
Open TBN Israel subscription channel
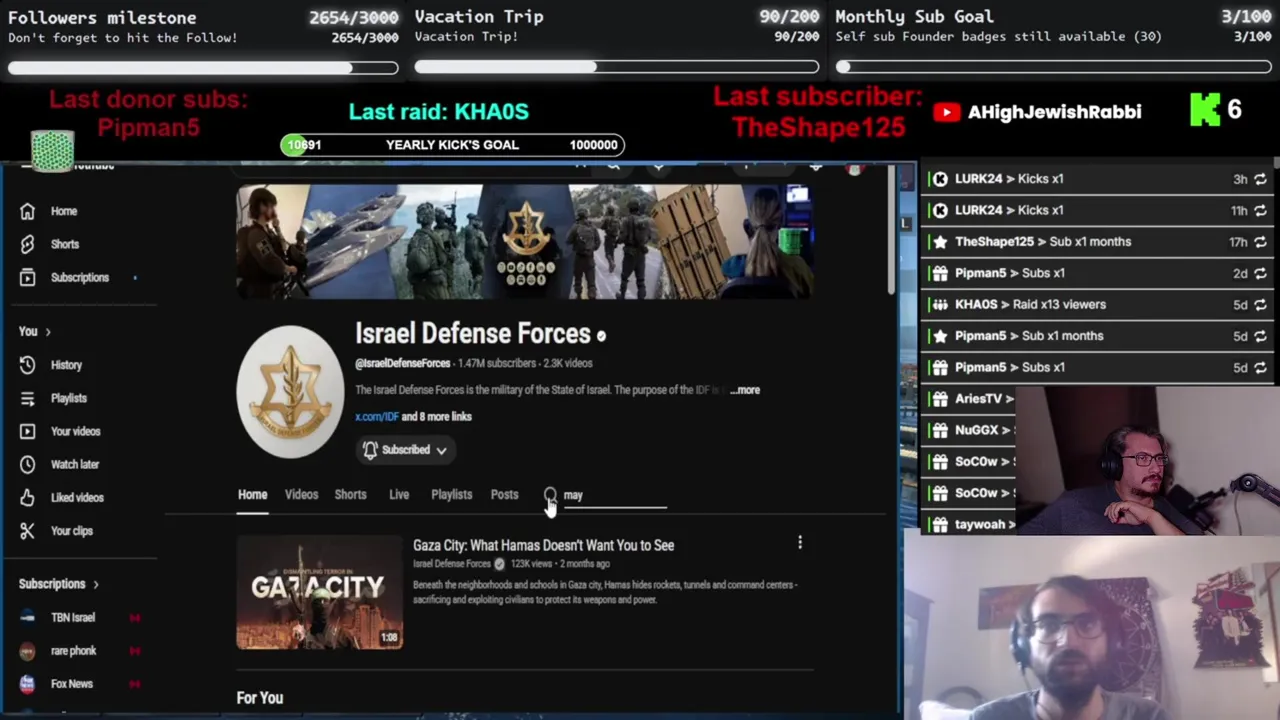pyautogui.click(x=73, y=618)
